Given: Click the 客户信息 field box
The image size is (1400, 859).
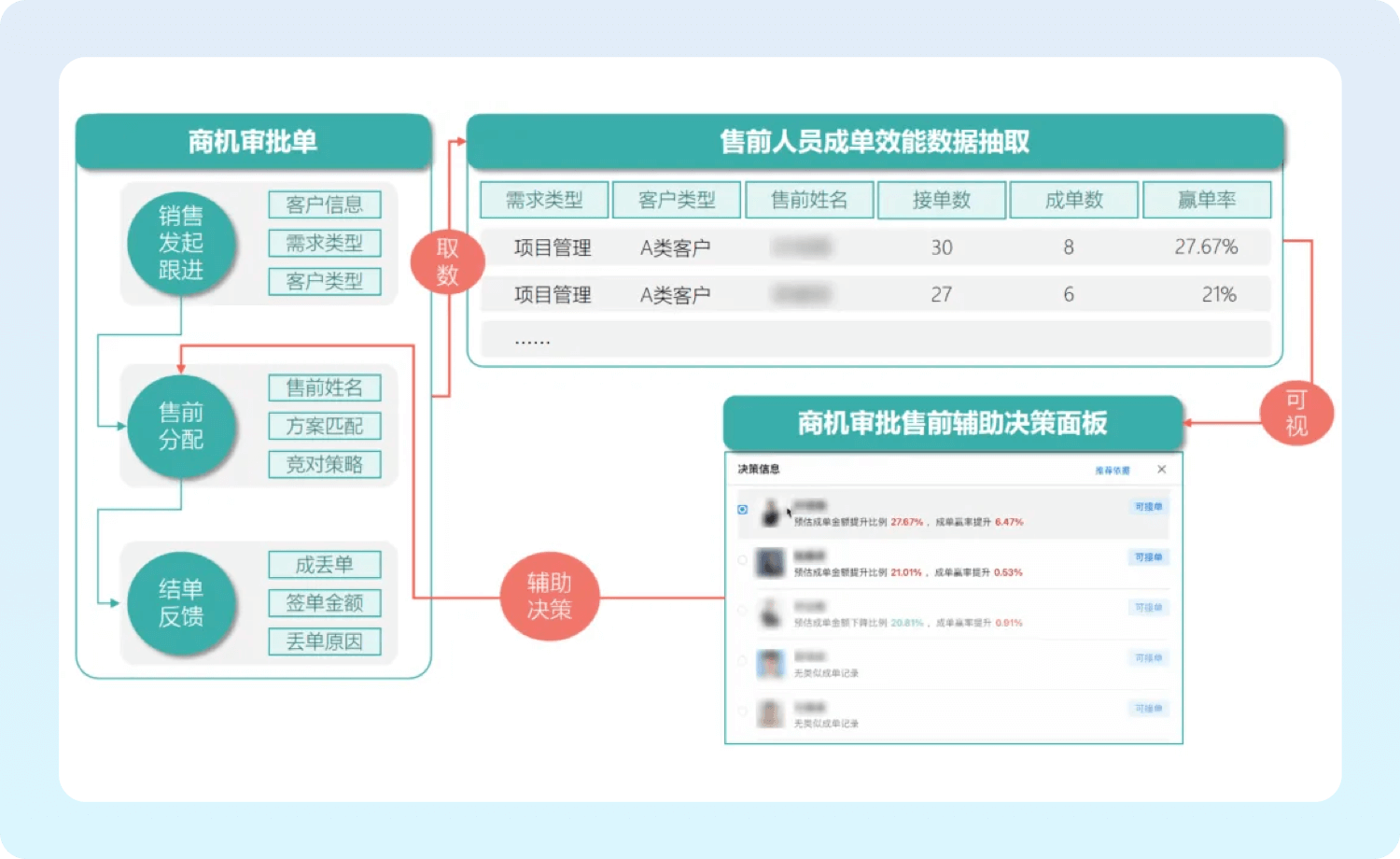Looking at the screenshot, I should click(x=324, y=204).
